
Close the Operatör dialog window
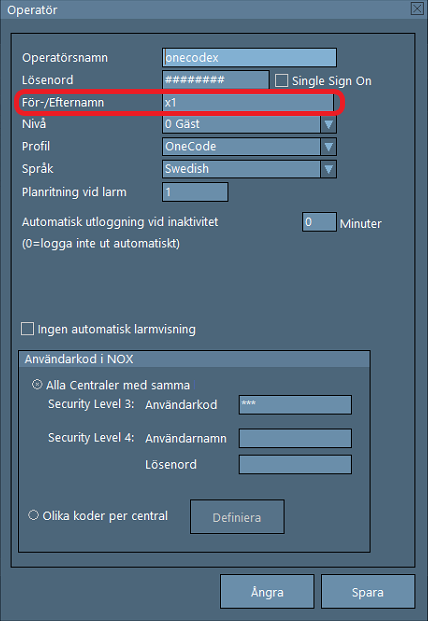click(x=417, y=9)
